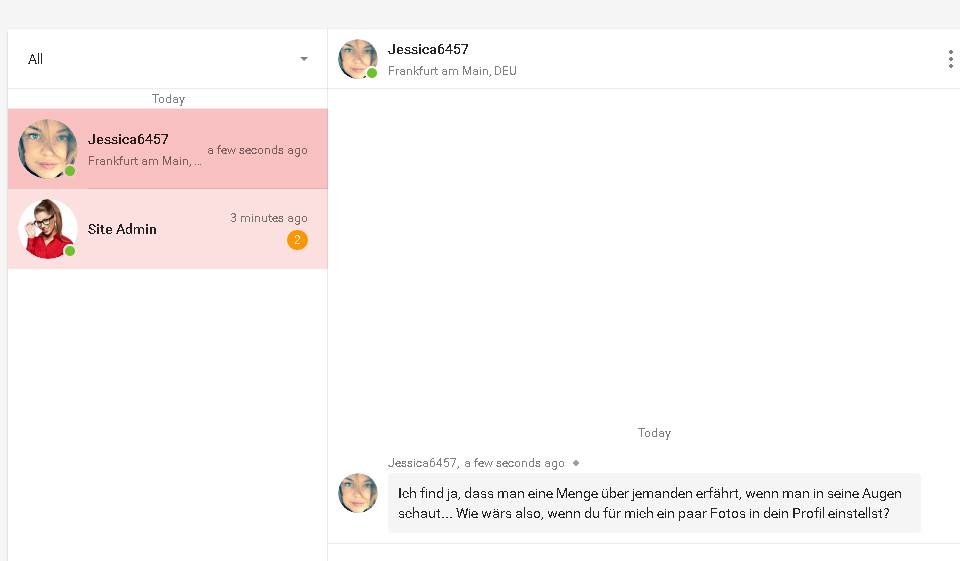Click the green online dot on Site Admin's avatar
The image size is (960, 561).
coord(70,251)
